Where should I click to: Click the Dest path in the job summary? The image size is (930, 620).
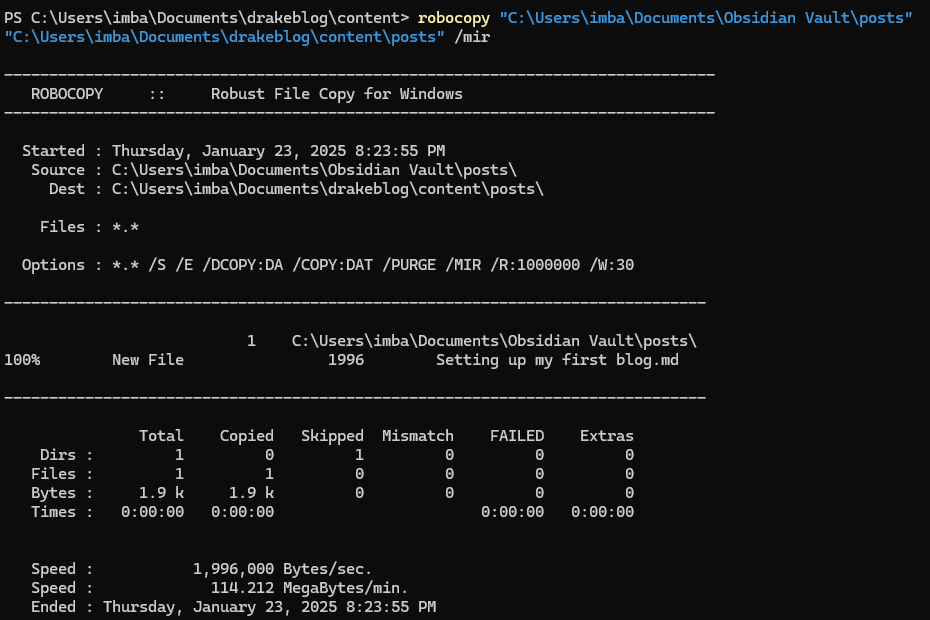pyautogui.click(x=327, y=189)
